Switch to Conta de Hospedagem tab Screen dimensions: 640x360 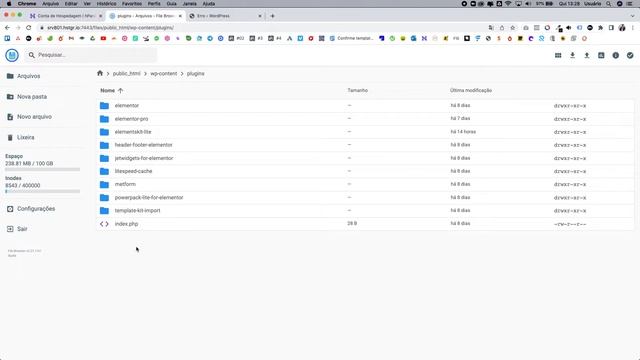[65, 16]
